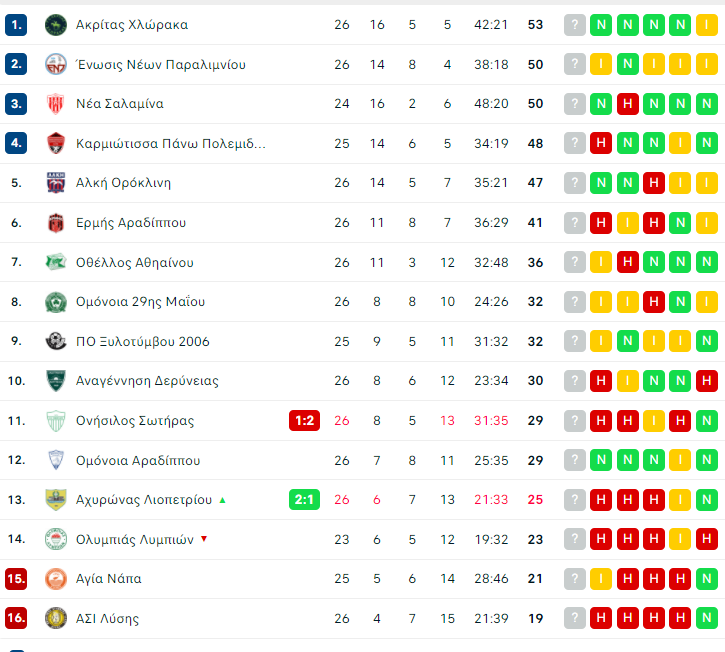725x652 pixels.
Task: Click the ΠΟ Ξυλοτύμβου 2006 team logo
Action: tap(56, 342)
